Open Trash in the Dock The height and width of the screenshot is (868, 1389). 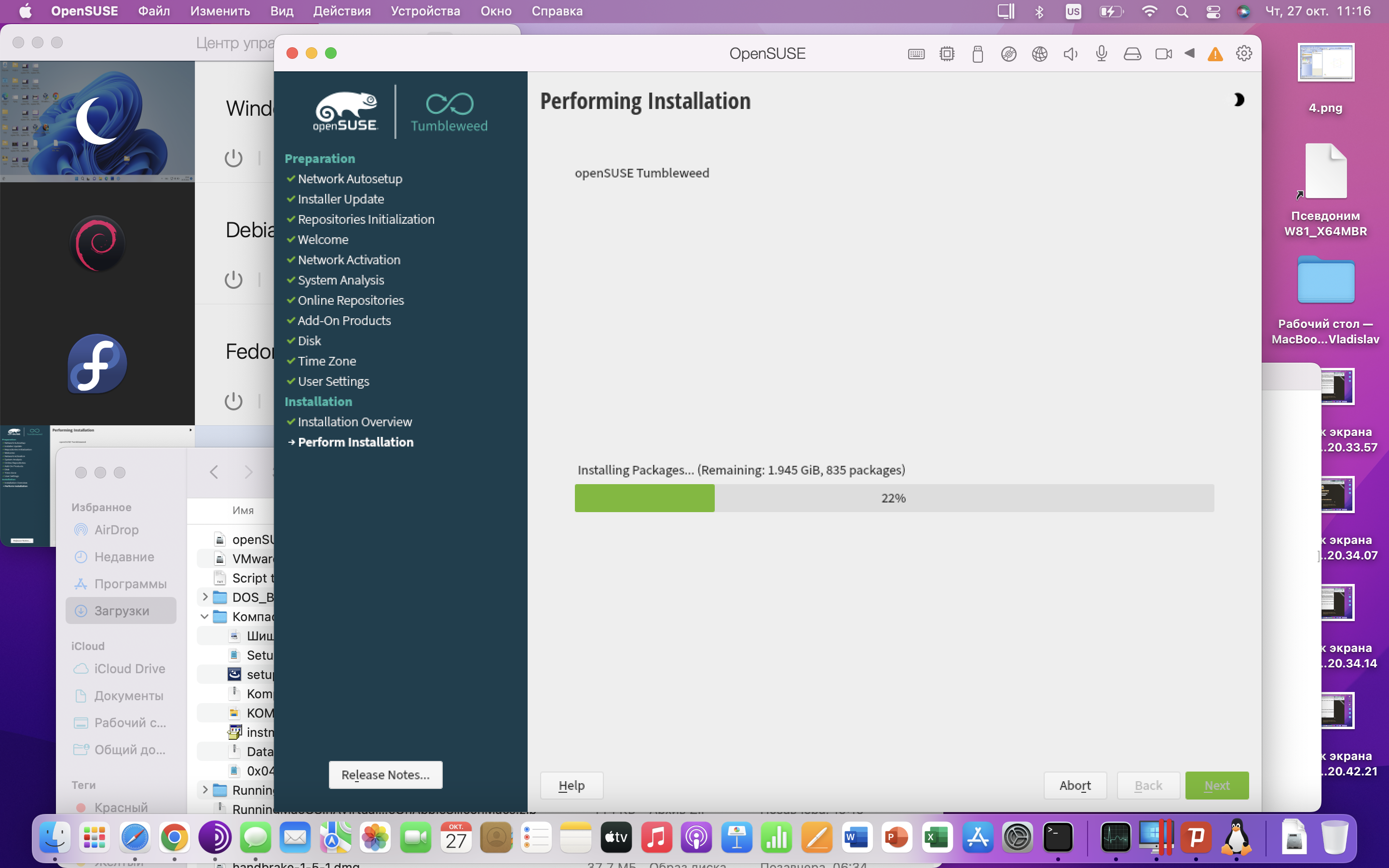pos(1335,838)
